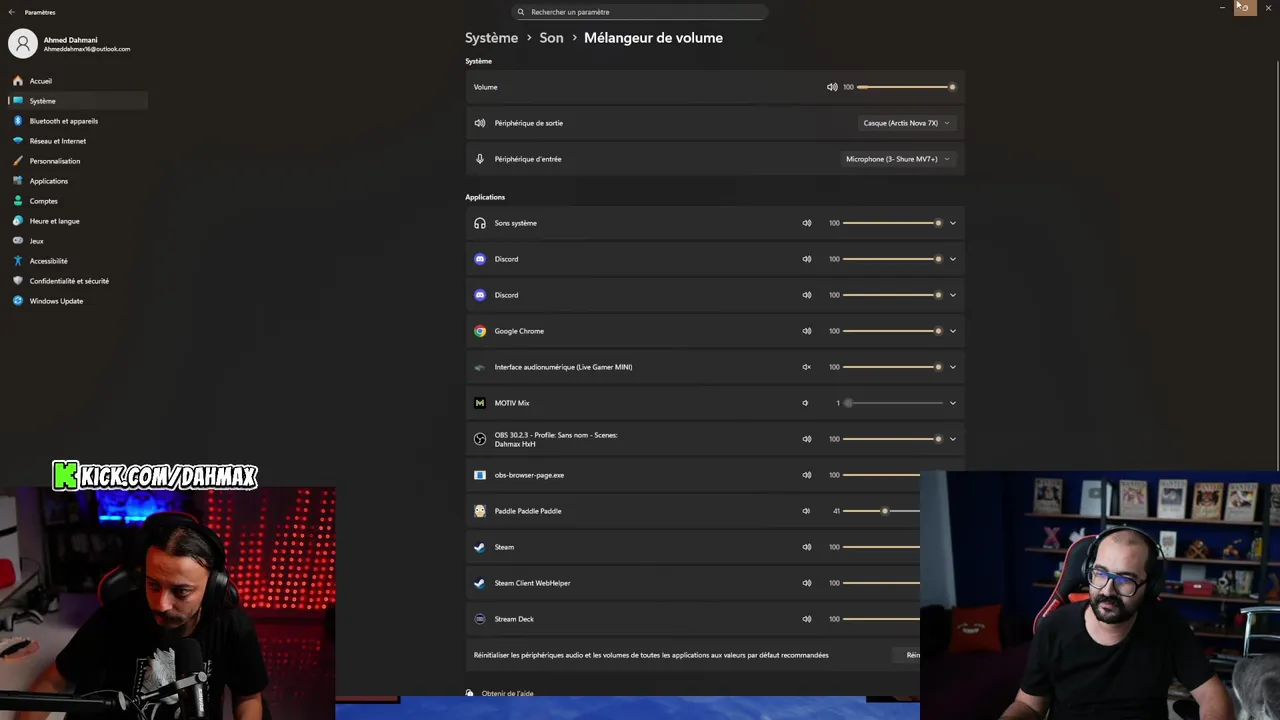Open output device dropdown Casque (Arctis Nova 7X)
Viewport: 1280px width, 720px height.
[906, 123]
